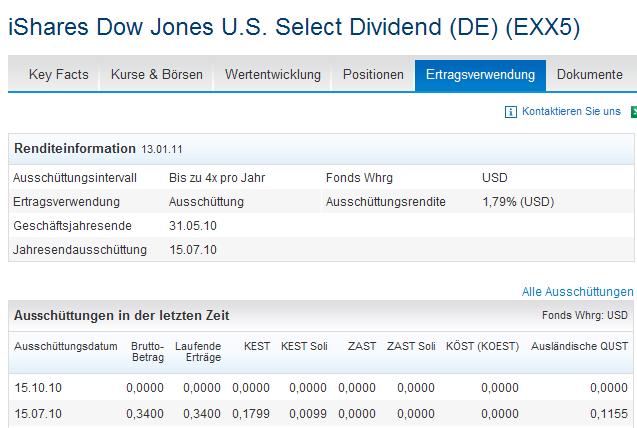Click the info icon beside Kontaktieren Sie uns

point(511,111)
